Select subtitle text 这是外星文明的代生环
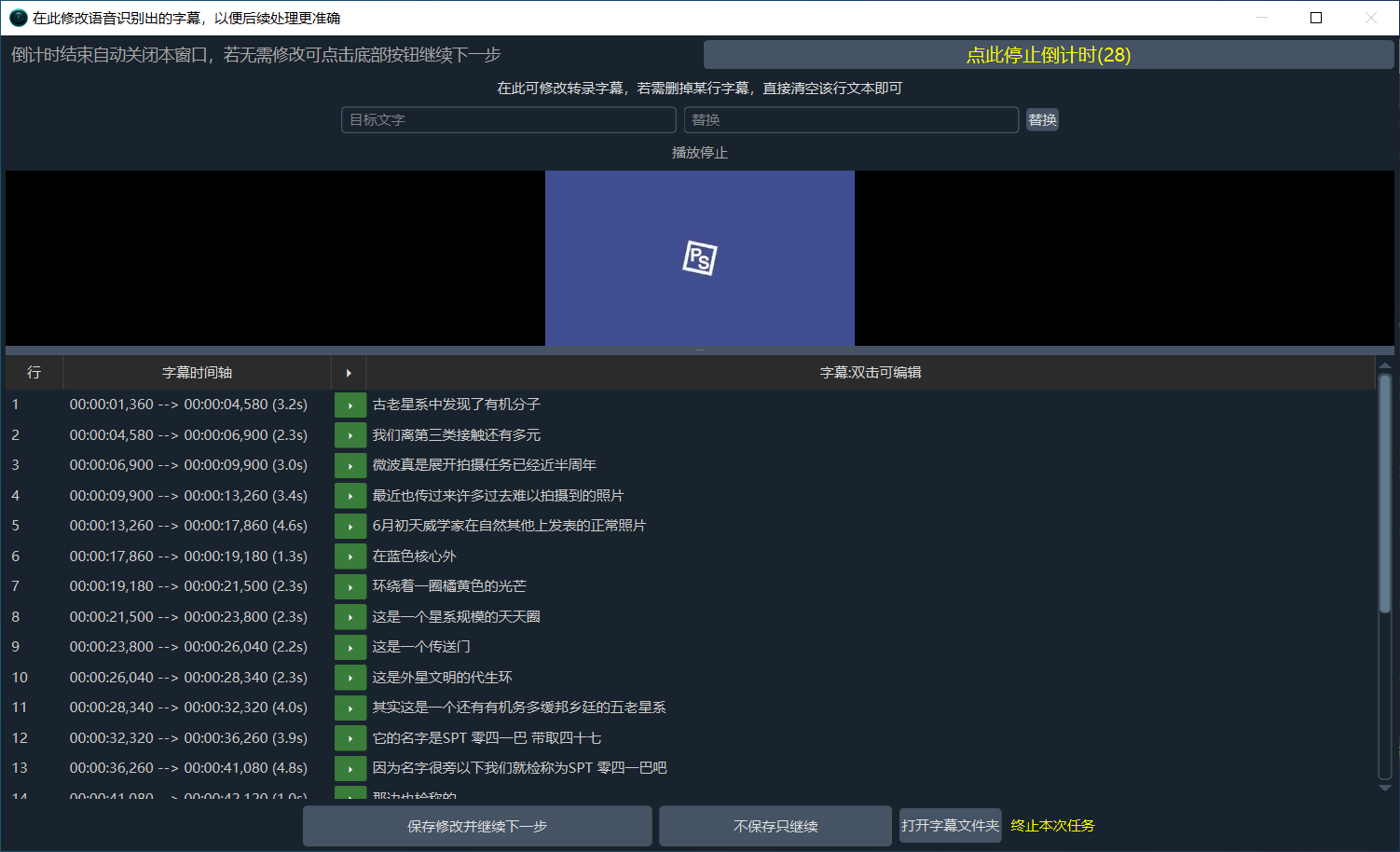 click(443, 678)
